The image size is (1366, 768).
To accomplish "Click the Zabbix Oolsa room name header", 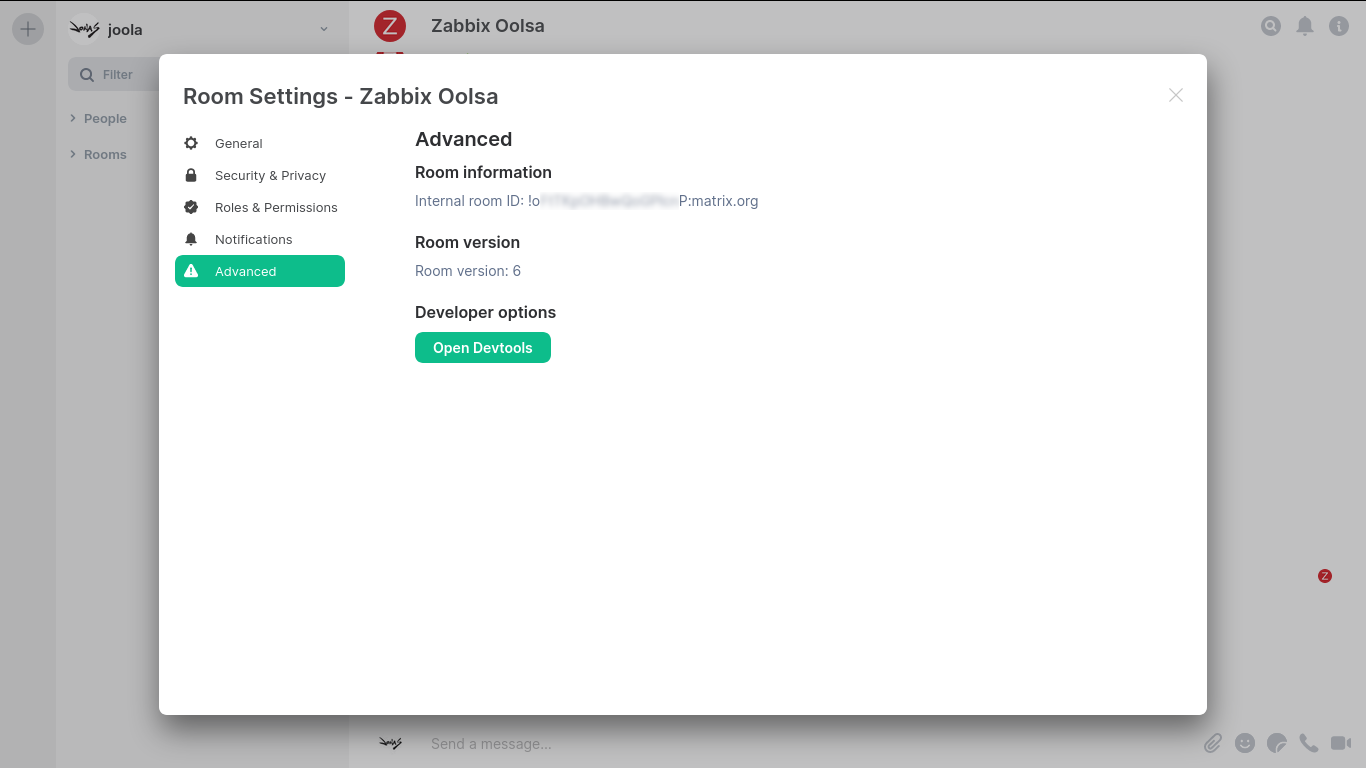I will (488, 26).
